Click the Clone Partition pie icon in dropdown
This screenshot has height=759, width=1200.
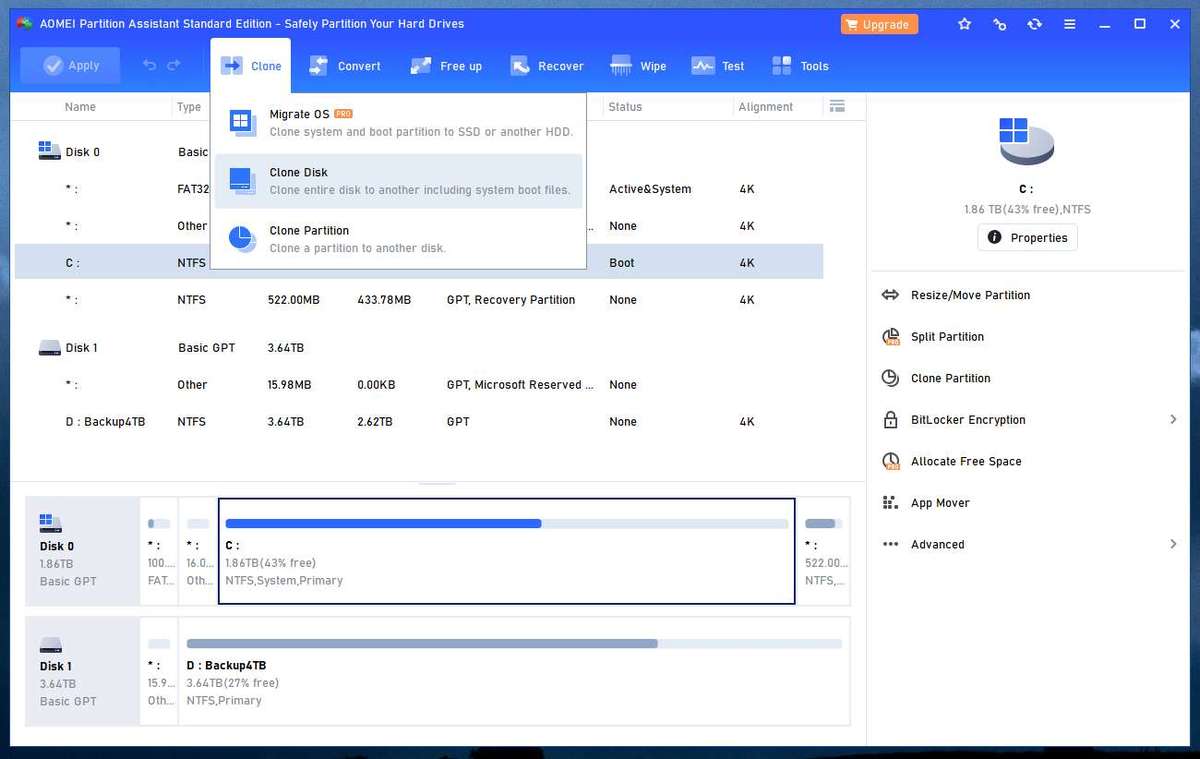pyautogui.click(x=243, y=239)
